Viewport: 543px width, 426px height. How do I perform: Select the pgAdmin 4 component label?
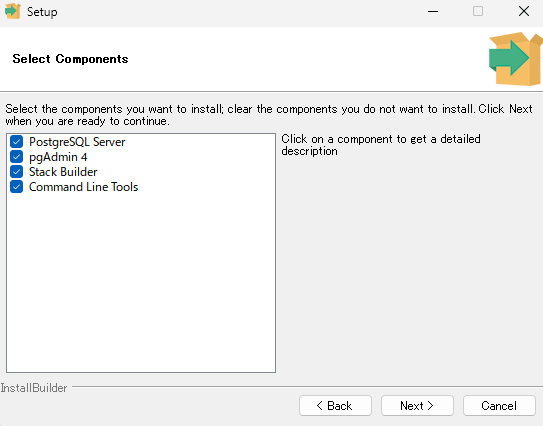[58, 157]
